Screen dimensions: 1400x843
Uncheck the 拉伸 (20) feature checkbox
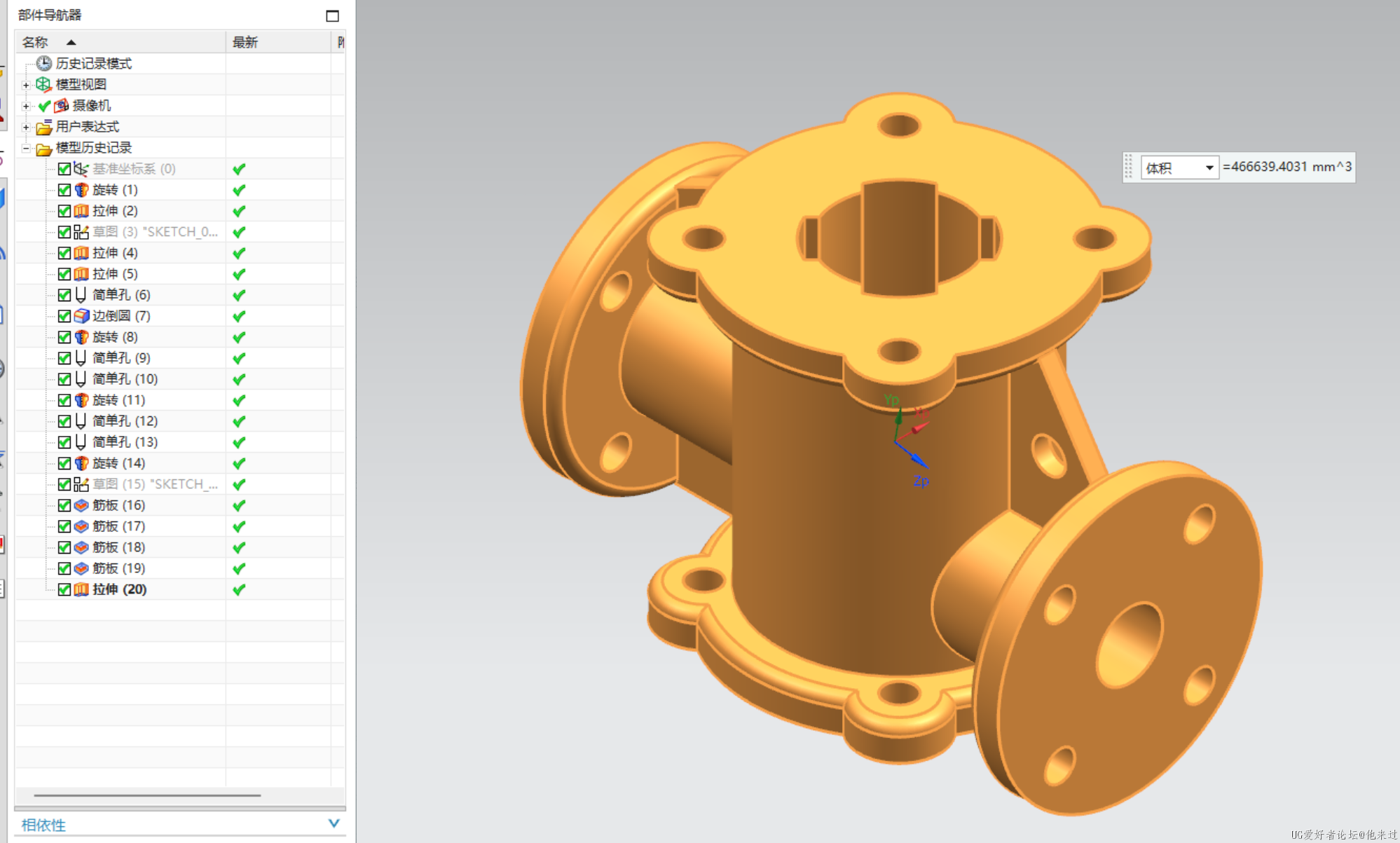[x=64, y=589]
